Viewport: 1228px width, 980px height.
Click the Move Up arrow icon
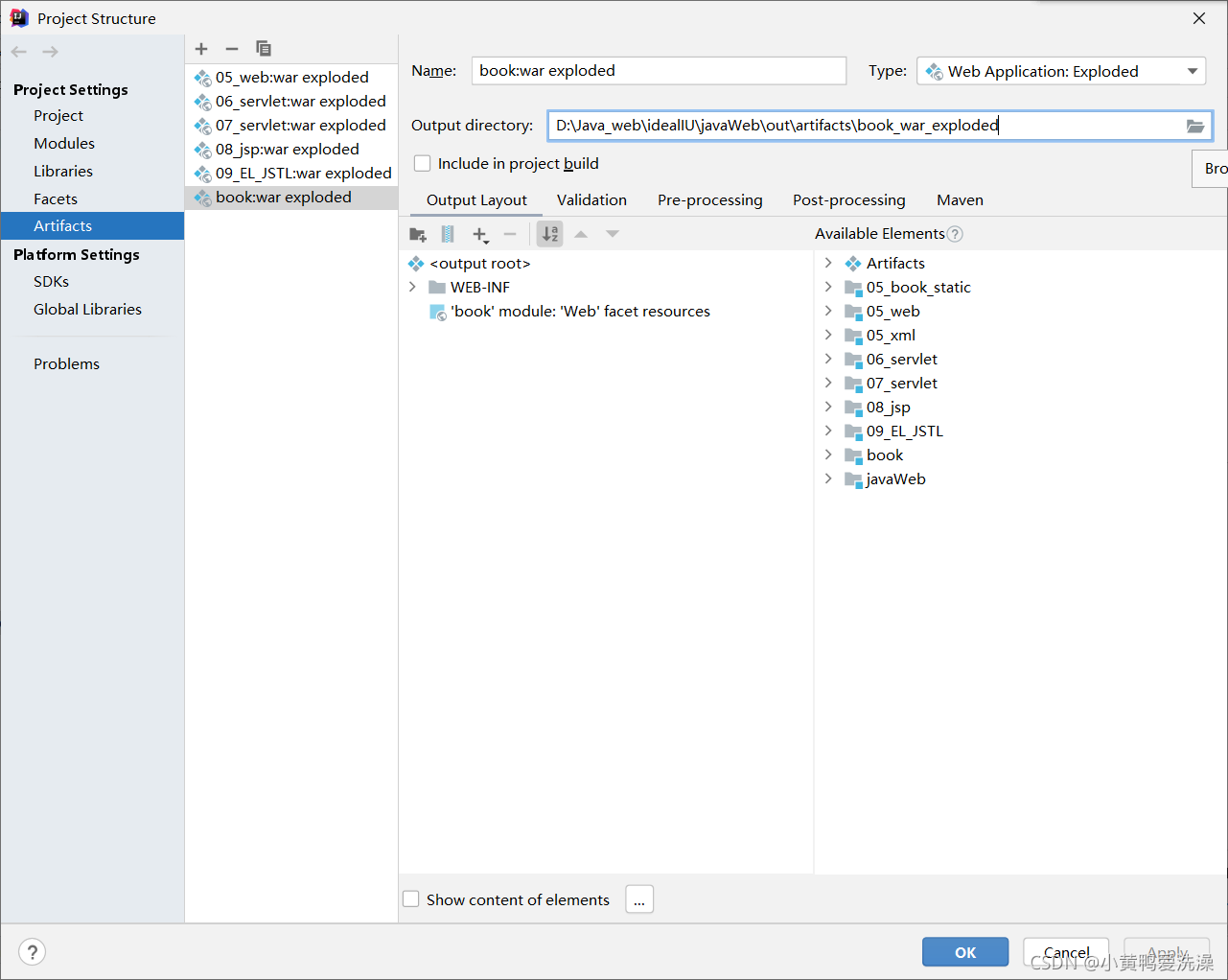[581, 234]
